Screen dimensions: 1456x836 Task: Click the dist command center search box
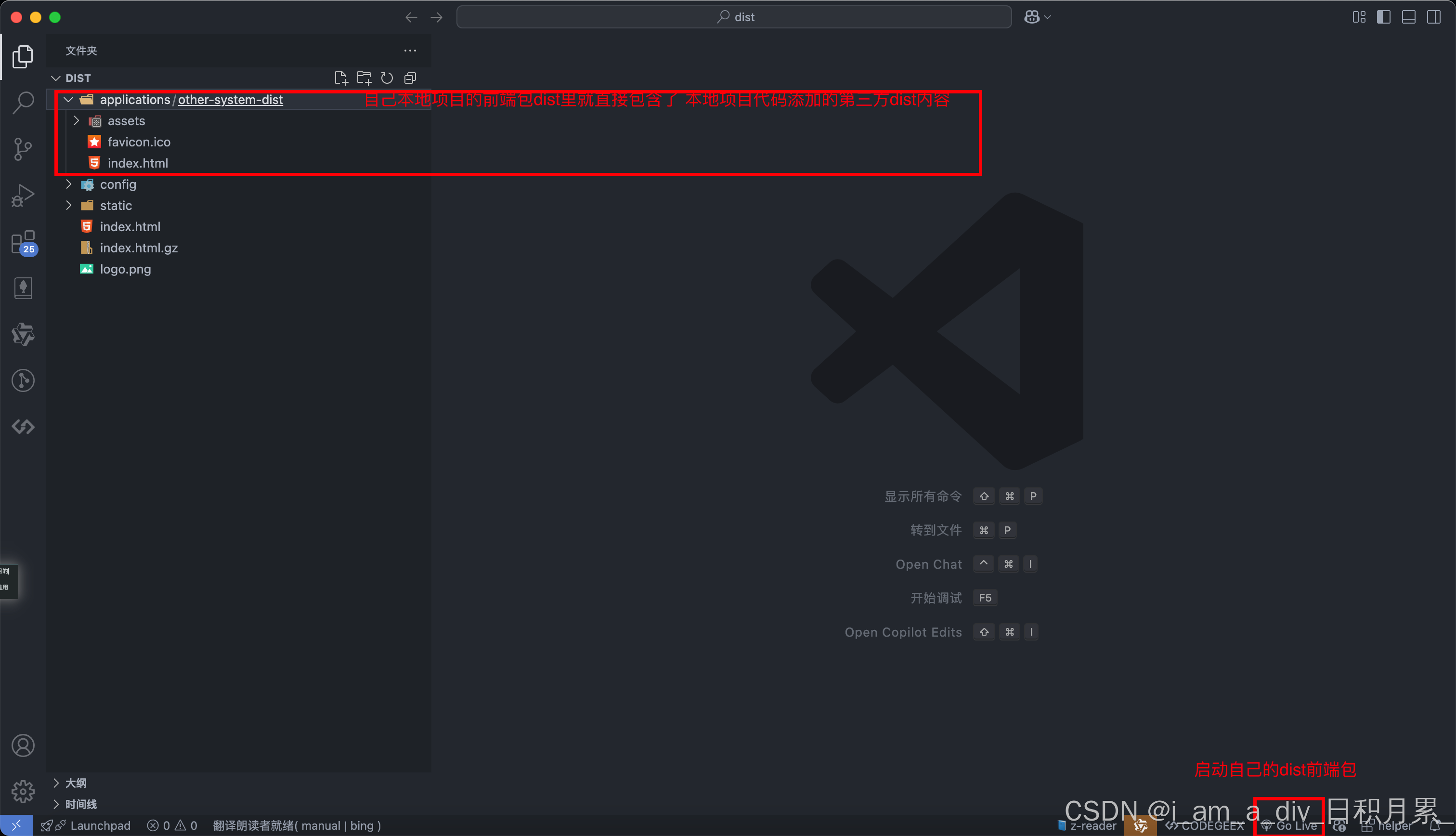coord(733,17)
